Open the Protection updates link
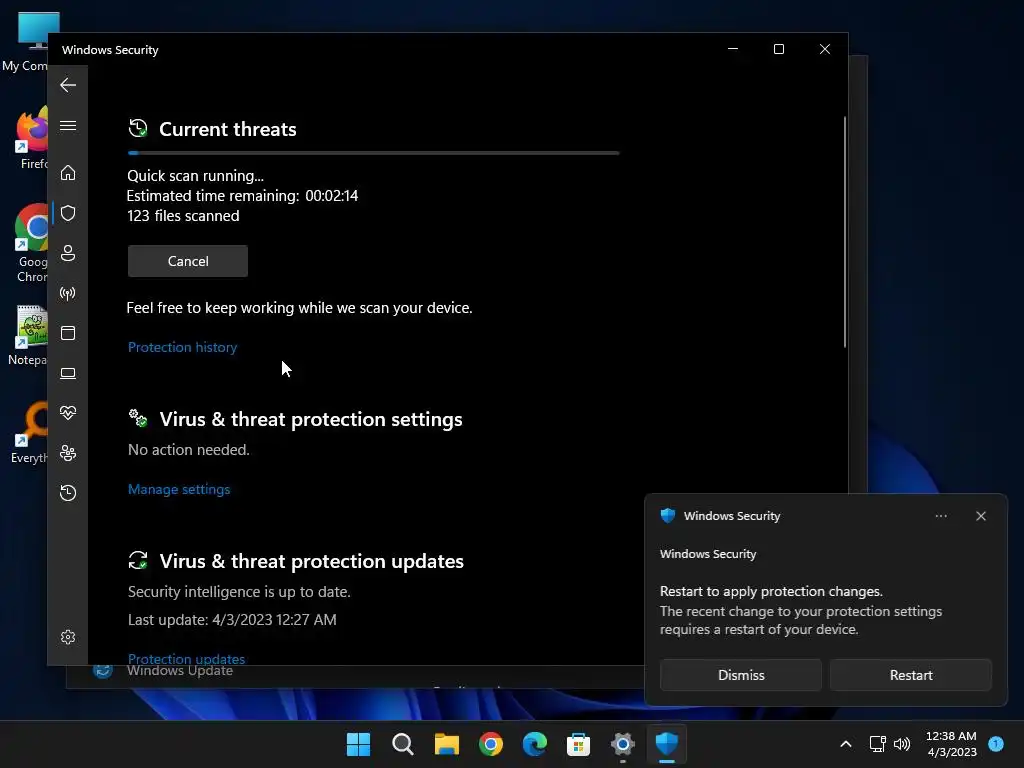Screen dimensions: 1024x768 (186, 658)
